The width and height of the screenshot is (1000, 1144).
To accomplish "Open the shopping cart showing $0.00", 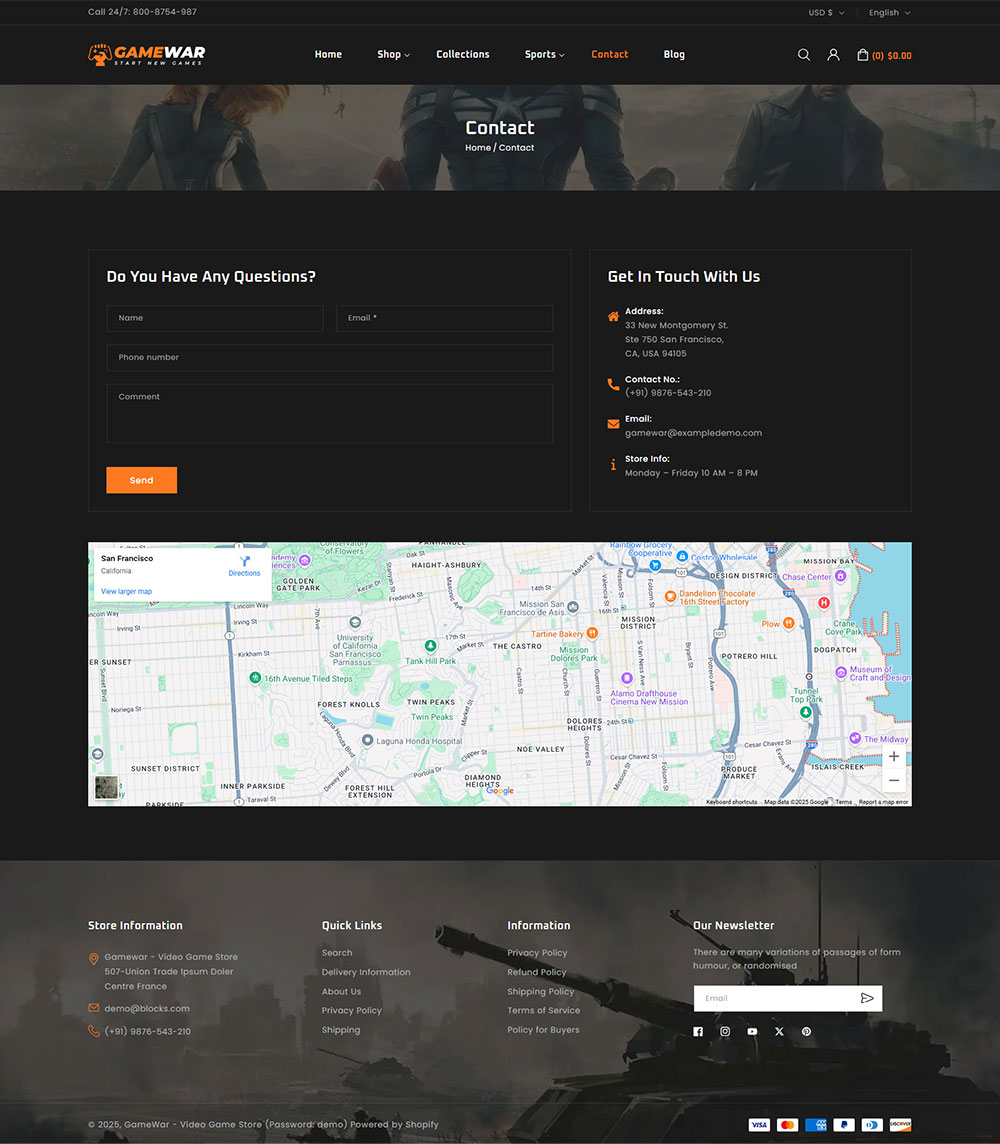I will [x=884, y=55].
